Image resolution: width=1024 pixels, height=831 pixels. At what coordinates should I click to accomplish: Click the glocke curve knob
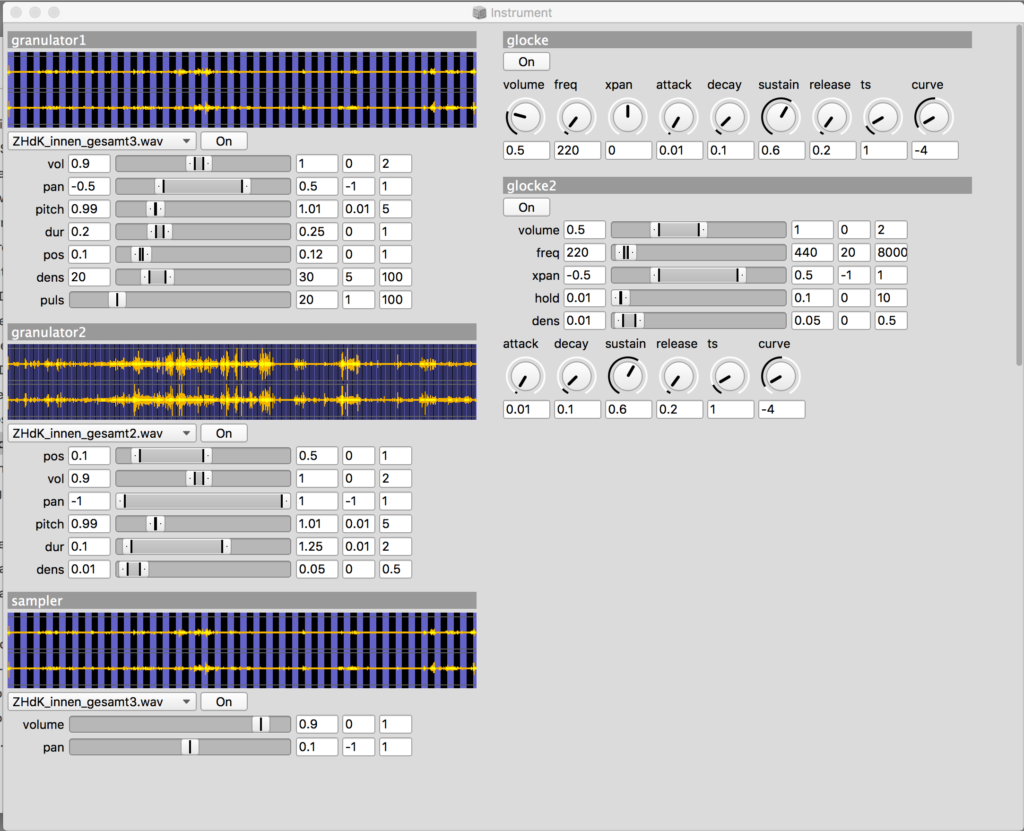931,117
